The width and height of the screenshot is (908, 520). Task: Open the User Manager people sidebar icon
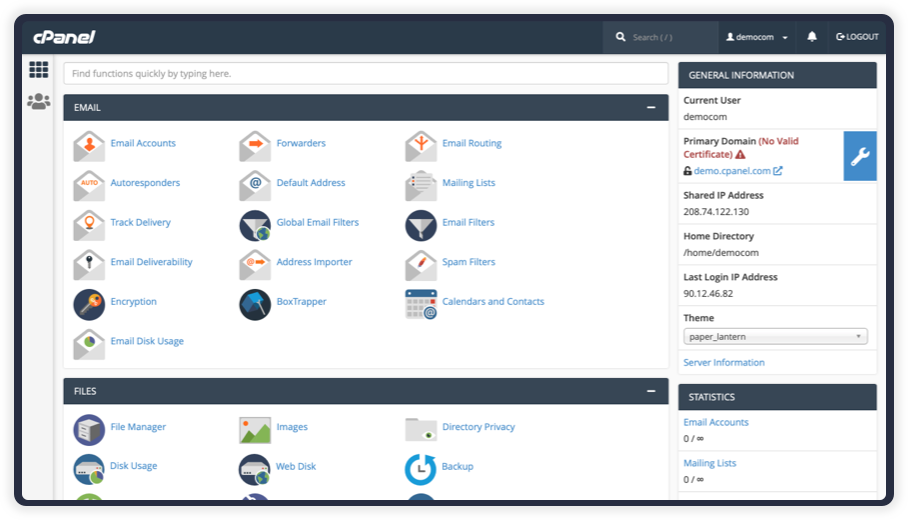point(39,102)
